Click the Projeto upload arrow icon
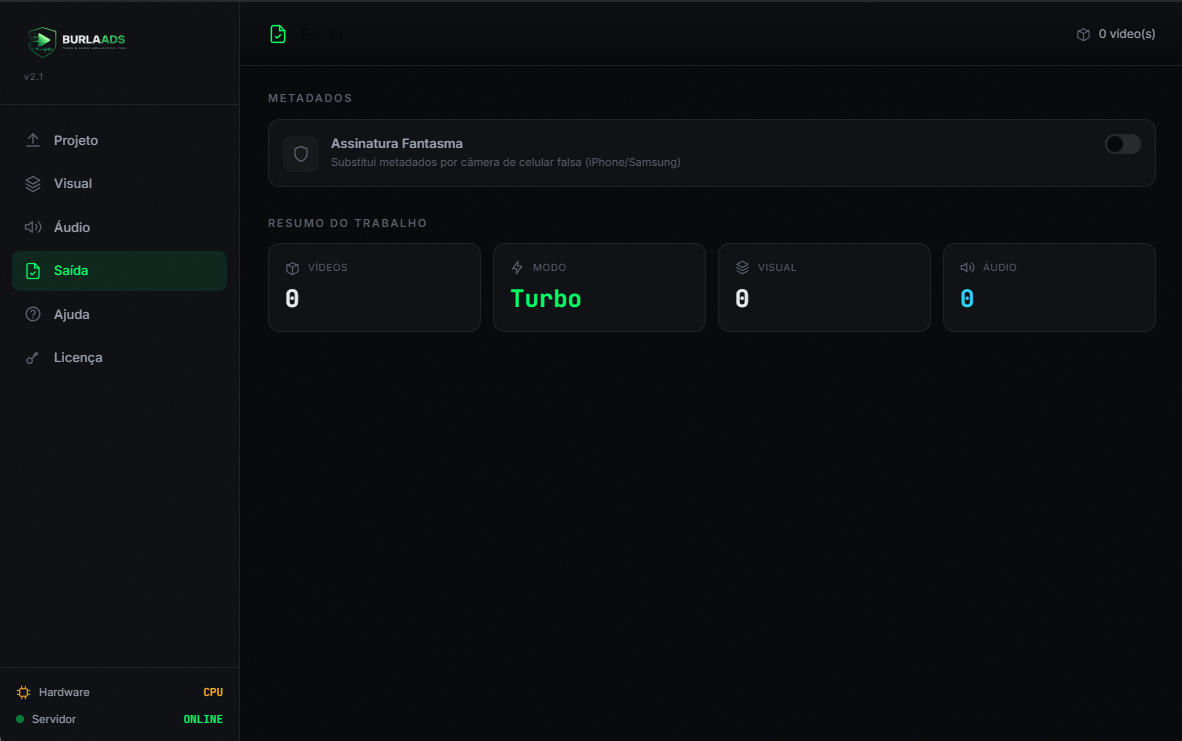Image resolution: width=1182 pixels, height=741 pixels. click(32, 140)
